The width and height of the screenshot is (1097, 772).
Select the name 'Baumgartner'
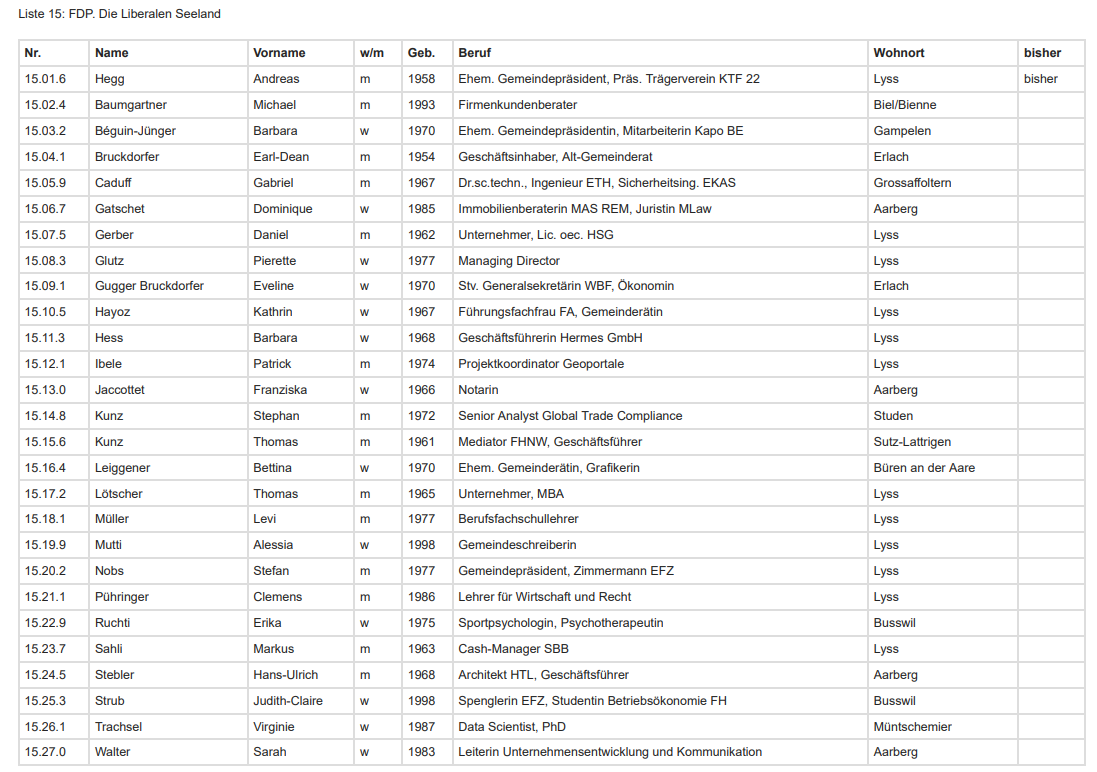click(131, 105)
